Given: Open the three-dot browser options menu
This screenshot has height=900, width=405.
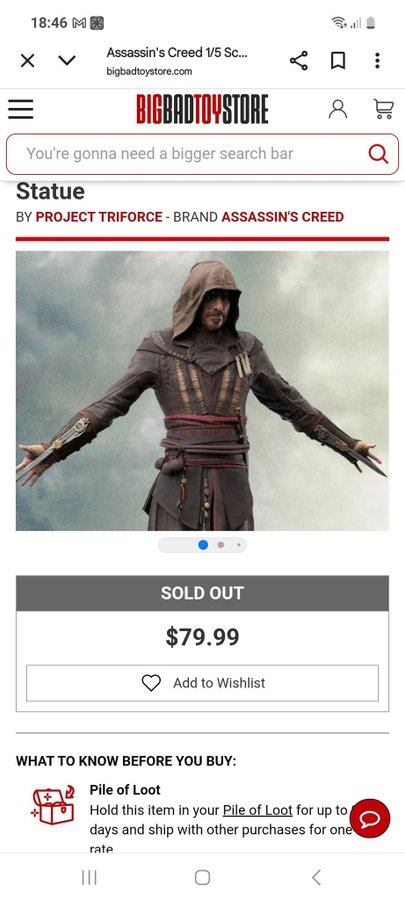Looking at the screenshot, I should 377,60.
